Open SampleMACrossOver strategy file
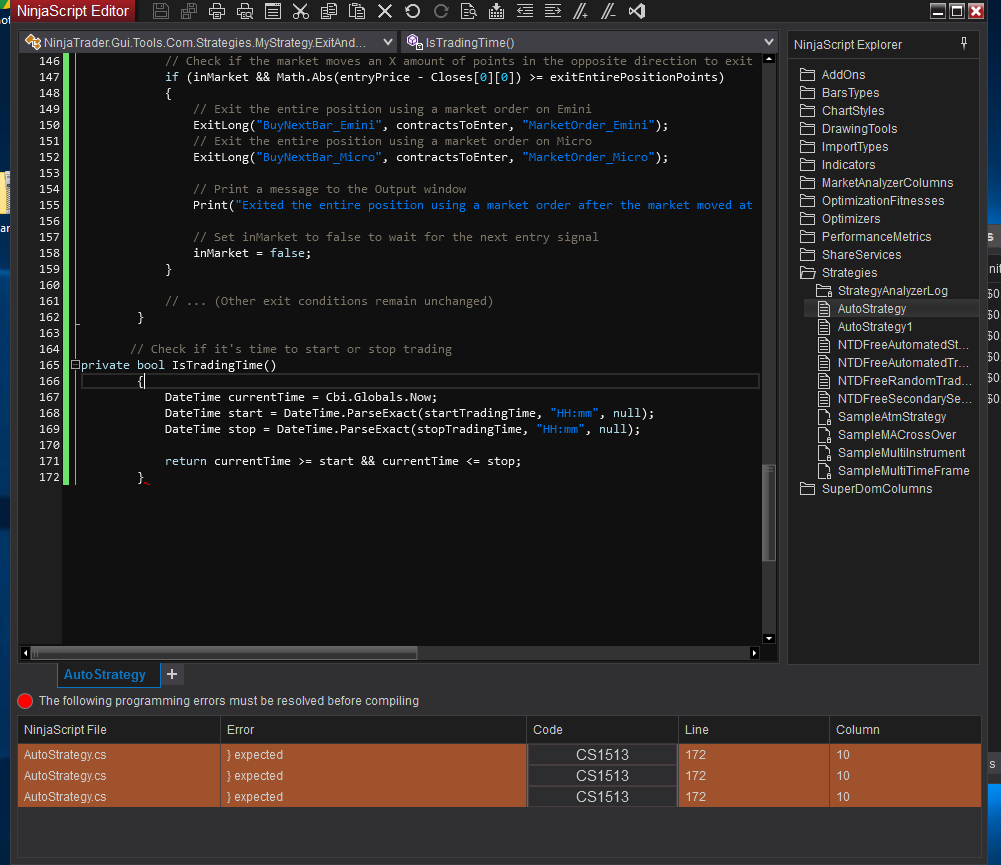This screenshot has width=1001, height=865. point(896,435)
